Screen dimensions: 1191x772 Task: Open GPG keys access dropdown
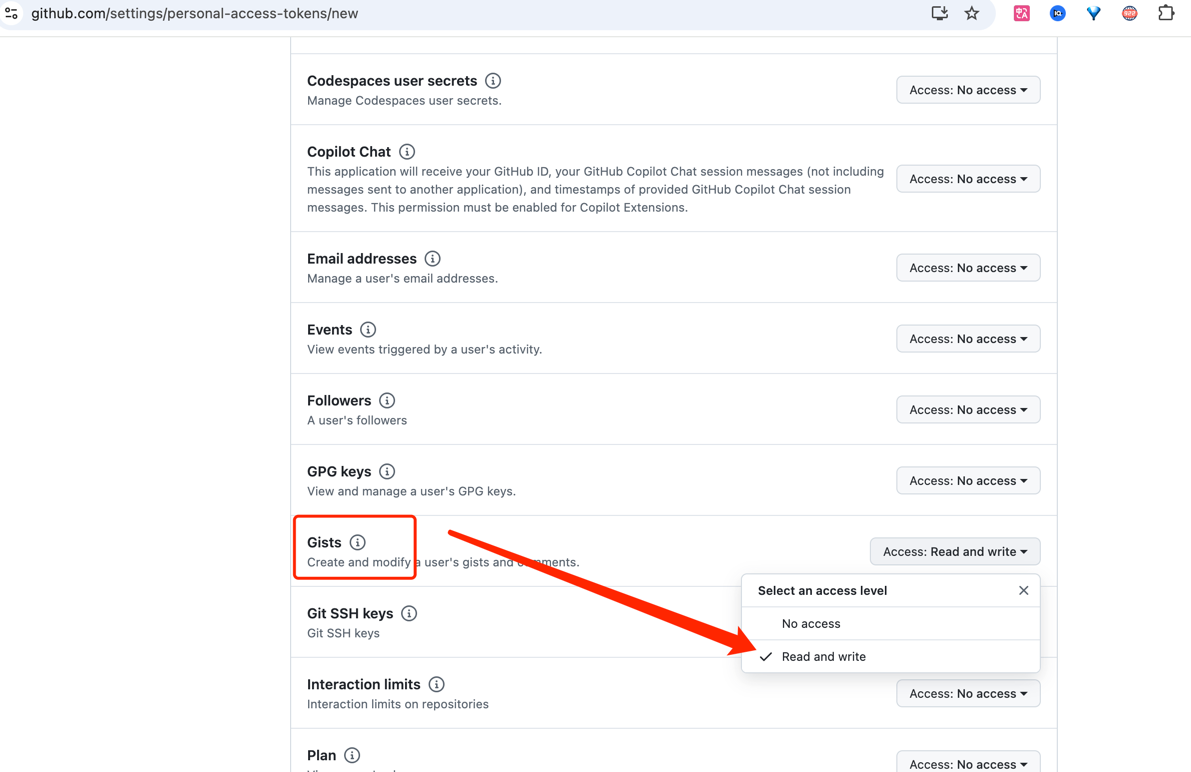click(x=968, y=480)
